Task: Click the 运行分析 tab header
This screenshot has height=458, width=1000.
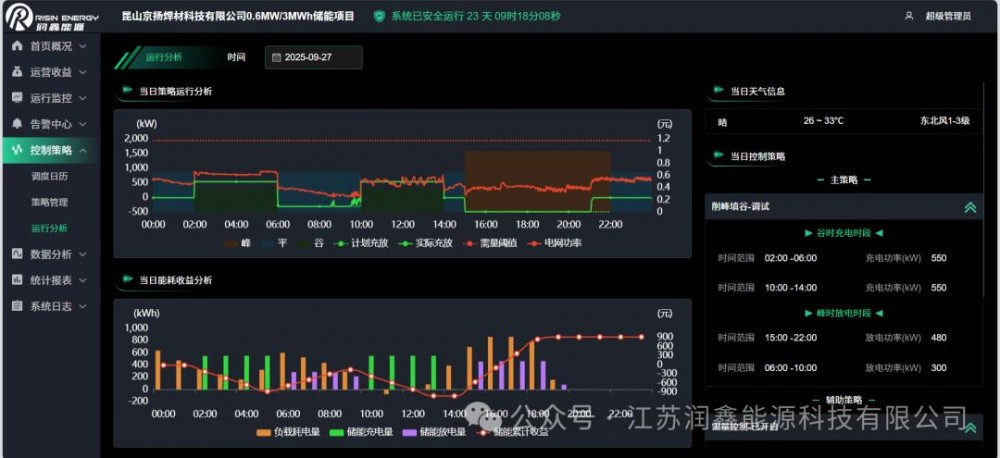Action: tap(164, 57)
